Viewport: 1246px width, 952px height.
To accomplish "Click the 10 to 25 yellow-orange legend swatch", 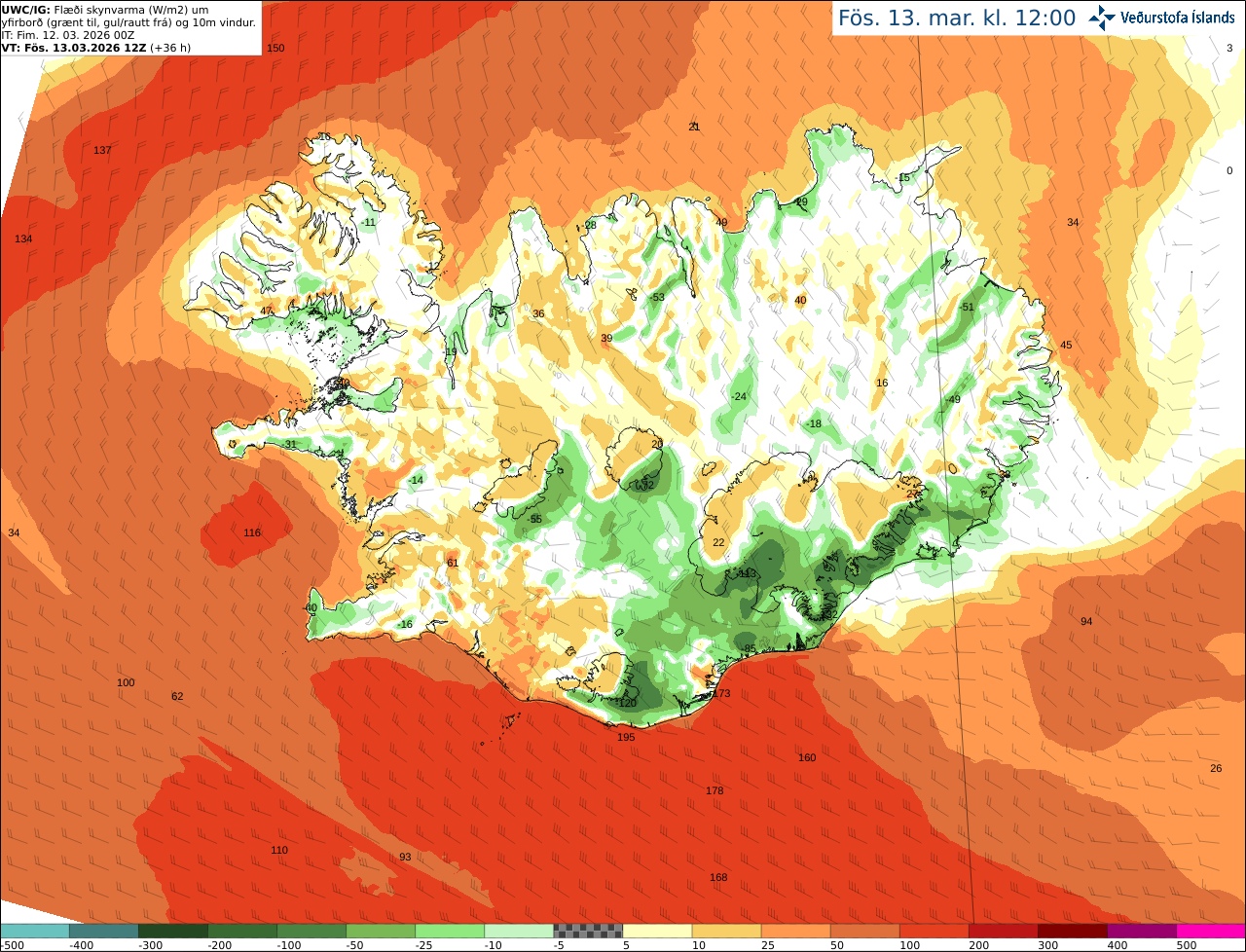I will click(x=726, y=930).
